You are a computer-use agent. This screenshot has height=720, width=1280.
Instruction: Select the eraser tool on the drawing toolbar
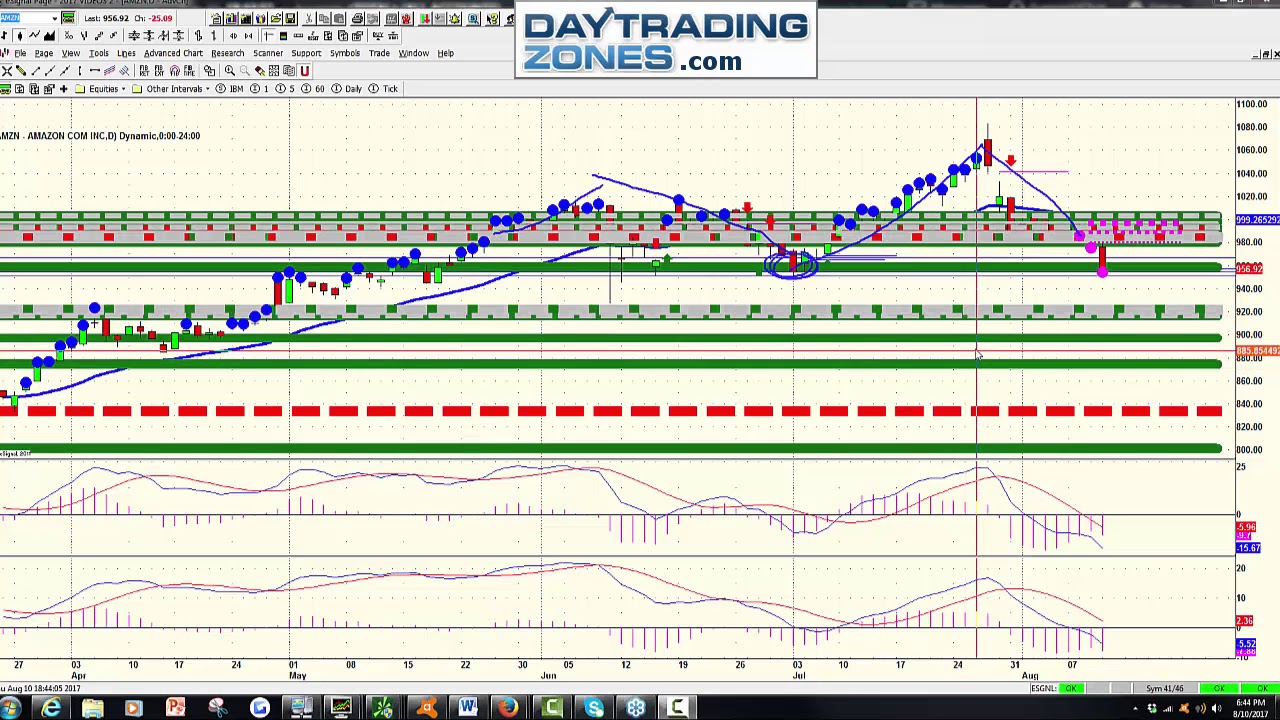pyautogui.click(x=260, y=71)
